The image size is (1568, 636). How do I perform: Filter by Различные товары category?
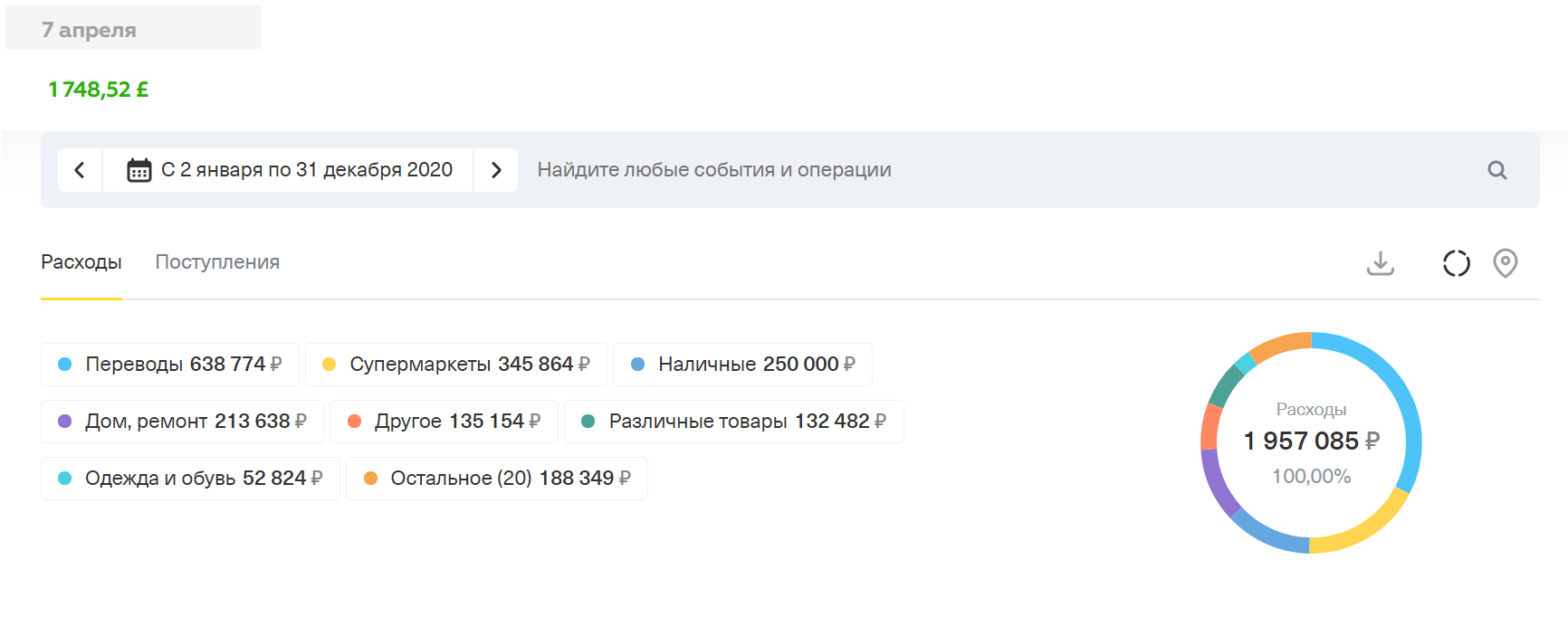(733, 422)
